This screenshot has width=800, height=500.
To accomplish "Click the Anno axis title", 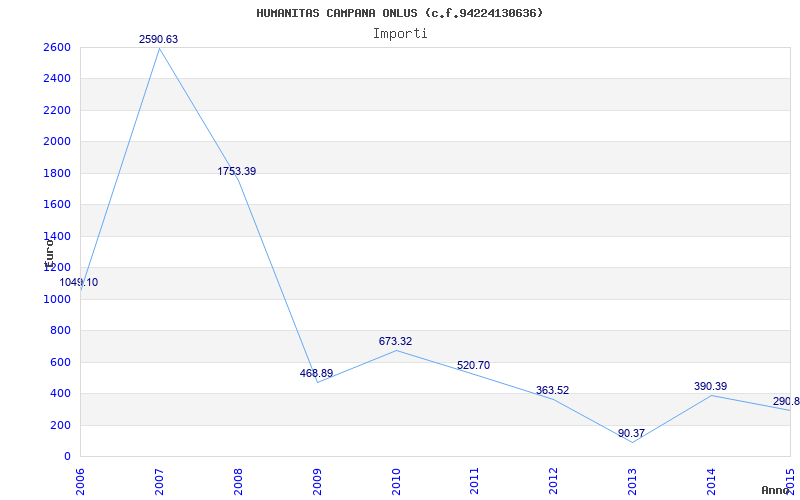I will (775, 490).
